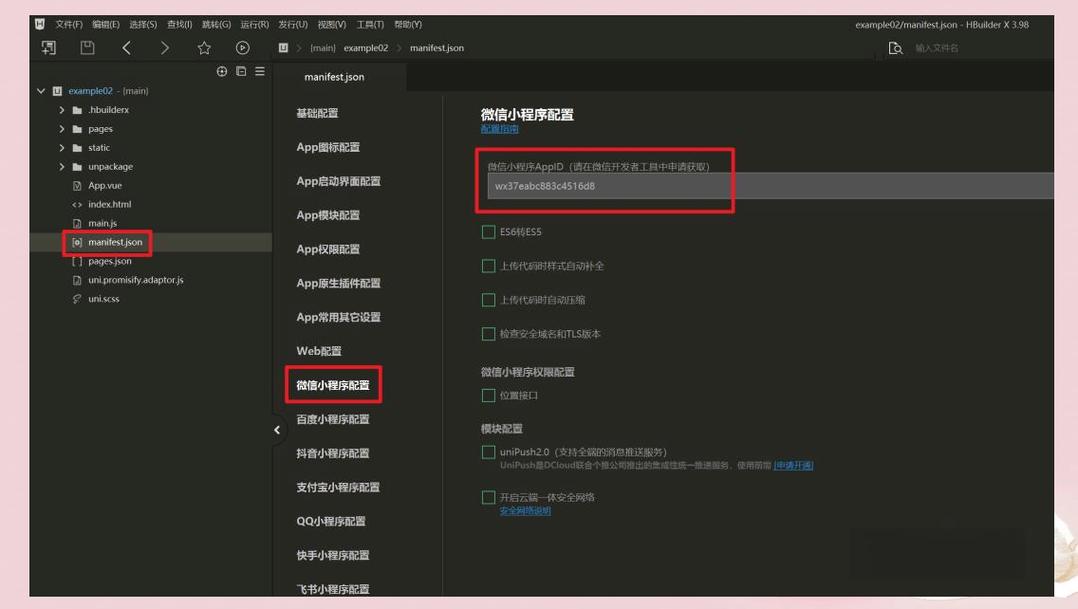
Task: Check 上传代码时样式自动补全
Action: point(488,266)
